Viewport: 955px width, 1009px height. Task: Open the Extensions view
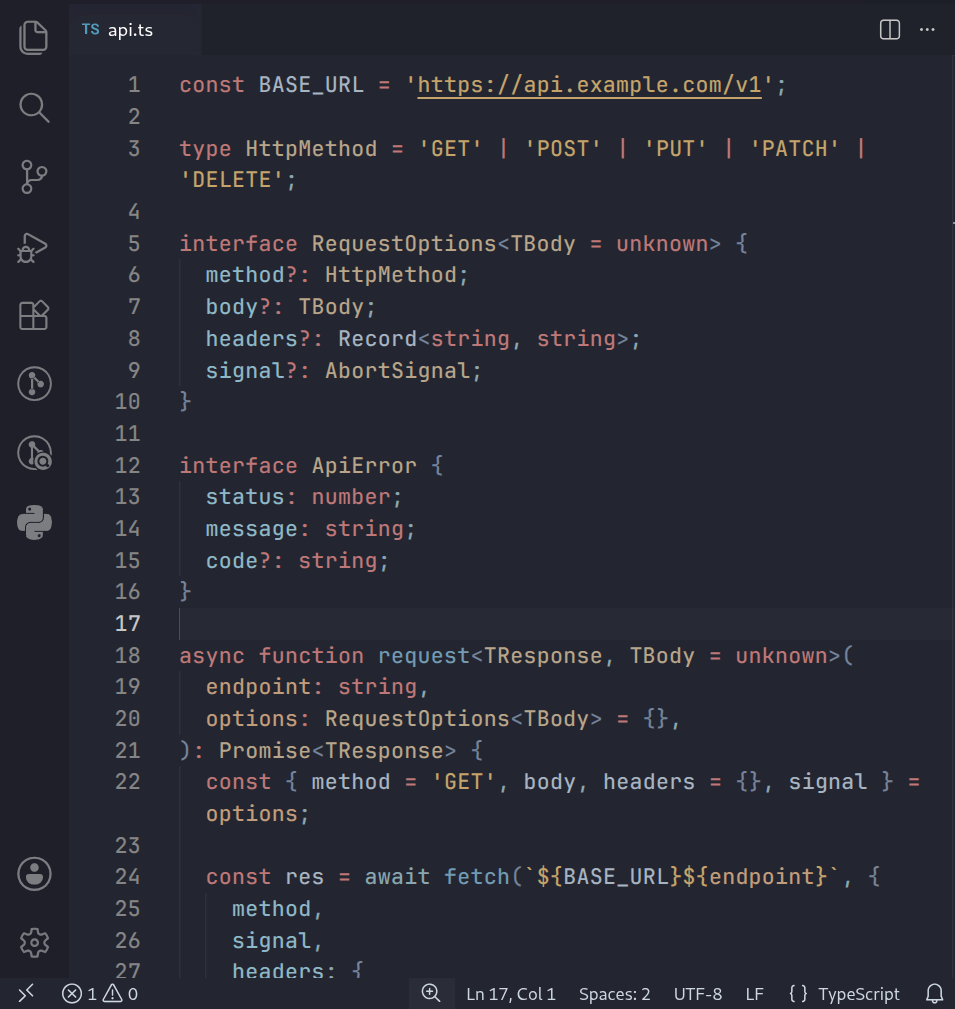(34, 315)
